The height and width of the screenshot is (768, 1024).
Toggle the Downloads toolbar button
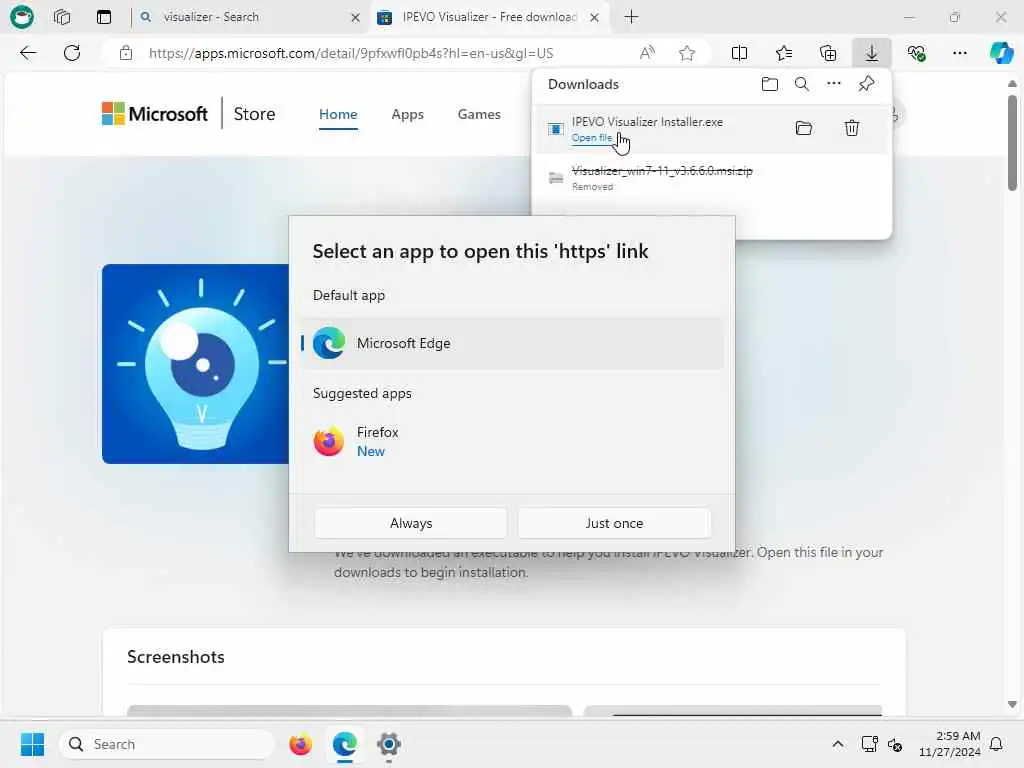coord(871,53)
